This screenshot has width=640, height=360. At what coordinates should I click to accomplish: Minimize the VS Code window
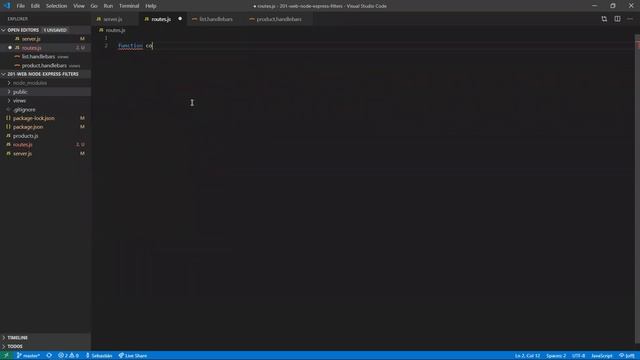pyautogui.click(x=594, y=6)
